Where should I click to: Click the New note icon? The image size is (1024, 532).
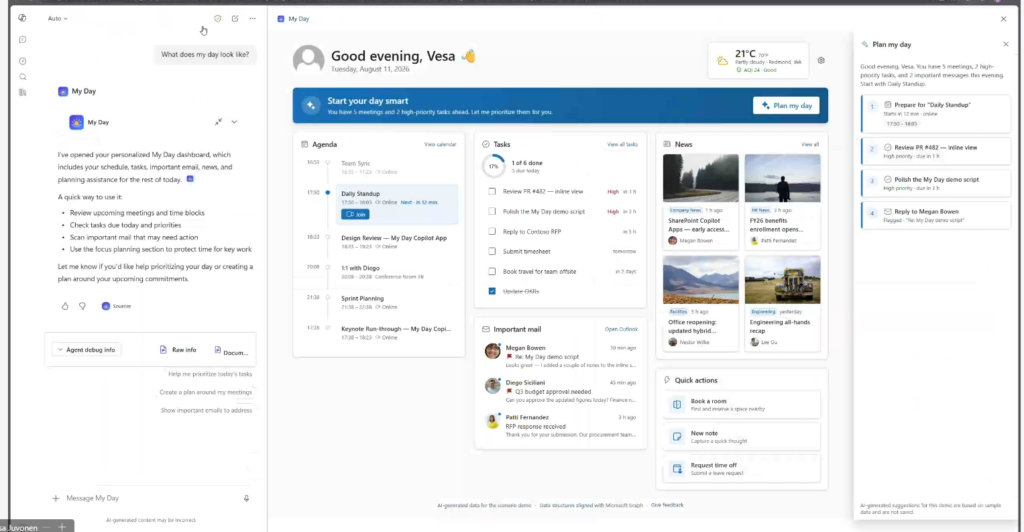pos(677,437)
